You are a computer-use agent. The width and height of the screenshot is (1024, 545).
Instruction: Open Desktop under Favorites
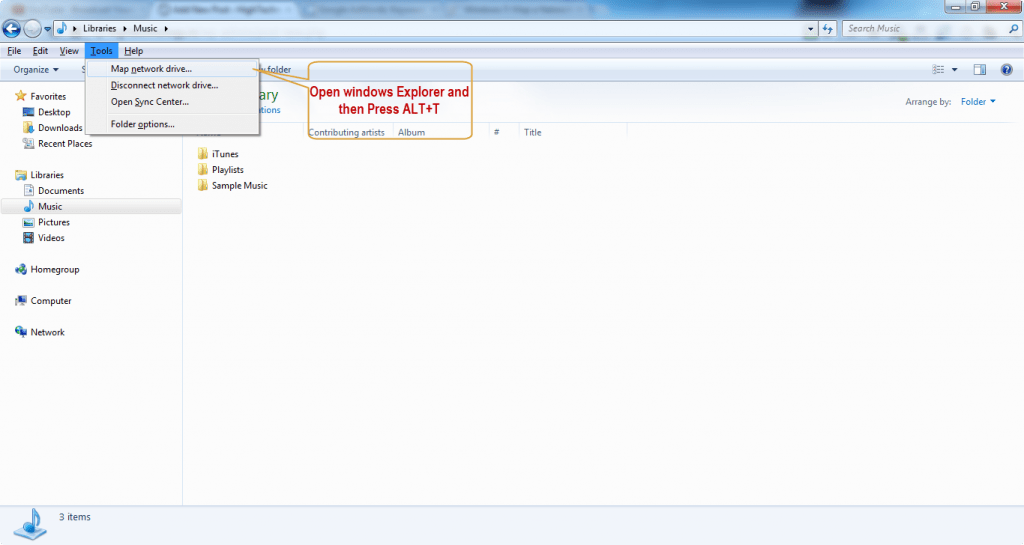(x=54, y=112)
